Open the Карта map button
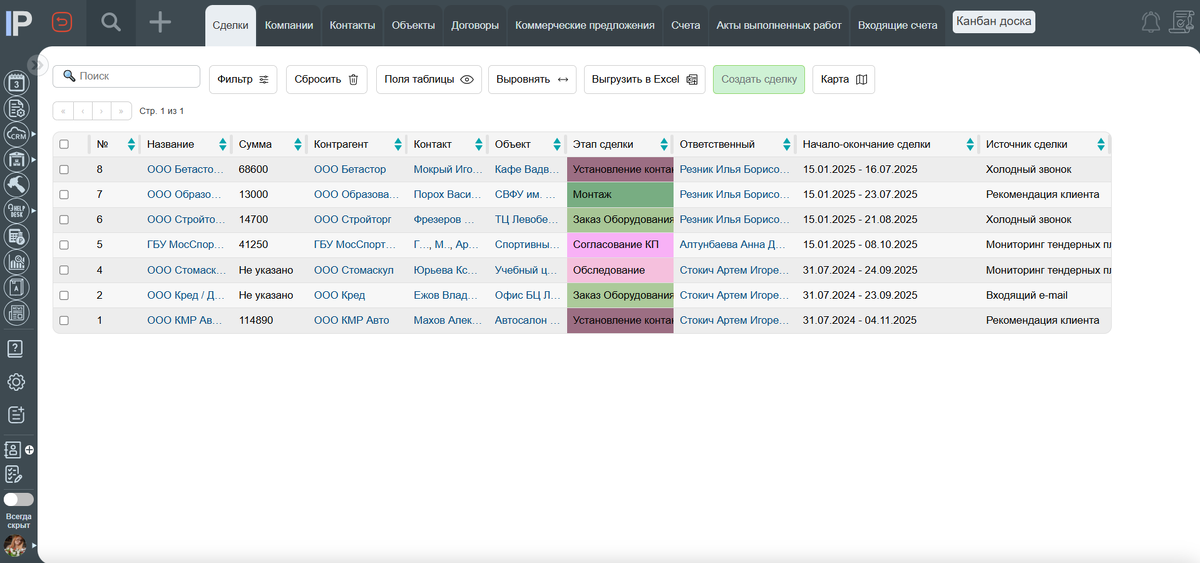This screenshot has width=1200, height=563. [x=843, y=79]
